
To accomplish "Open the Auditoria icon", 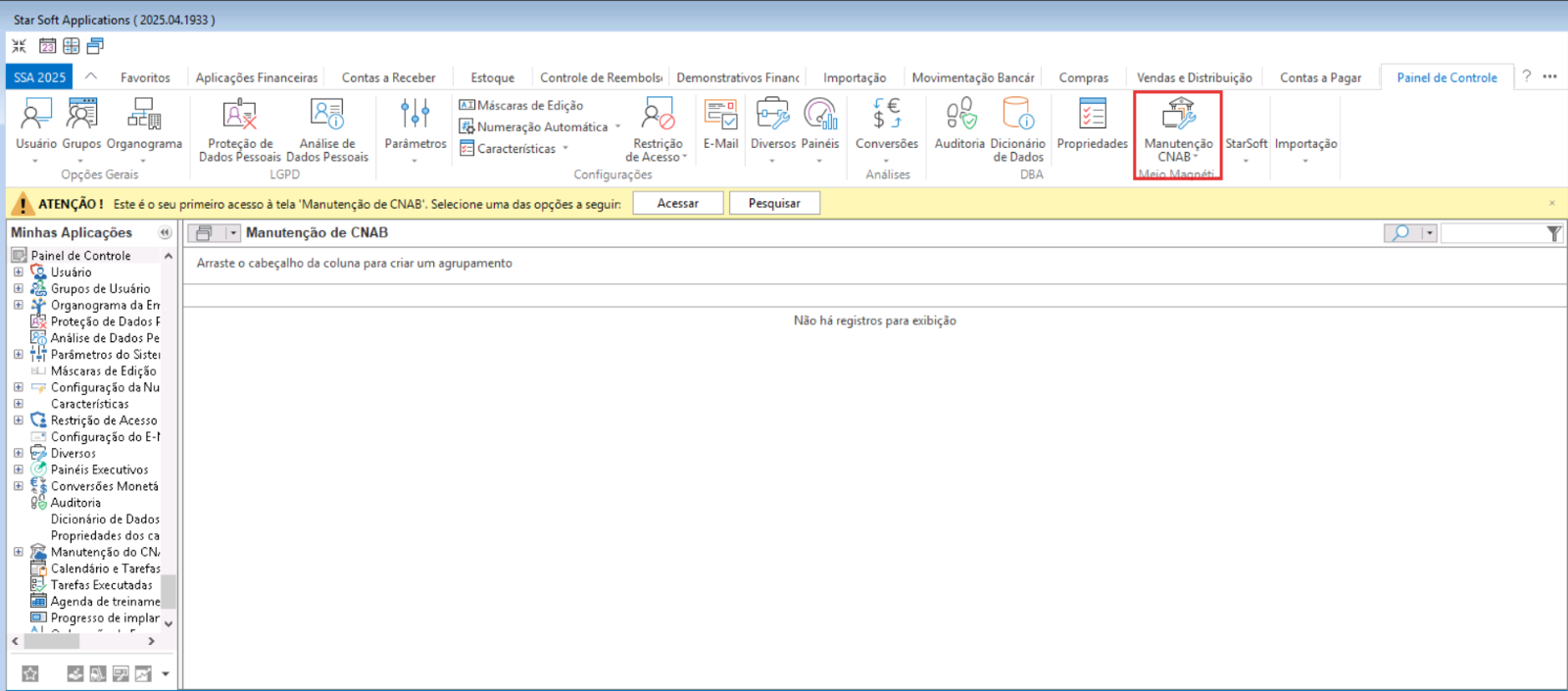I will (x=960, y=115).
